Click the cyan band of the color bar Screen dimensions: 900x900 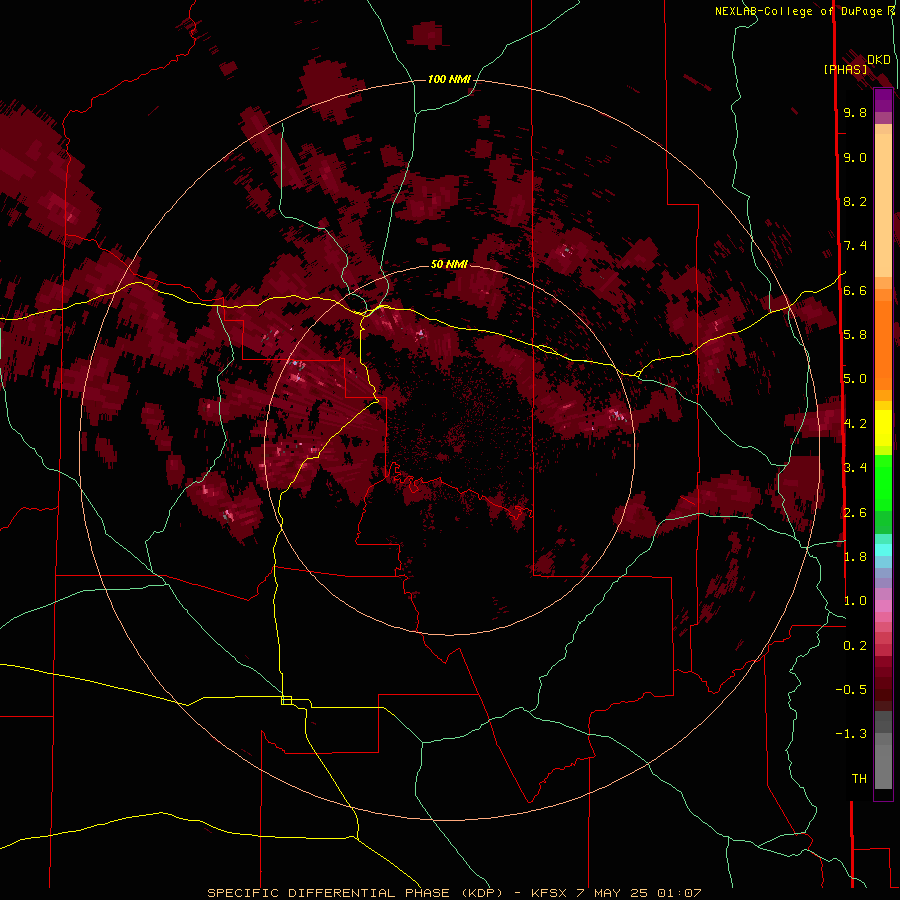pos(883,549)
